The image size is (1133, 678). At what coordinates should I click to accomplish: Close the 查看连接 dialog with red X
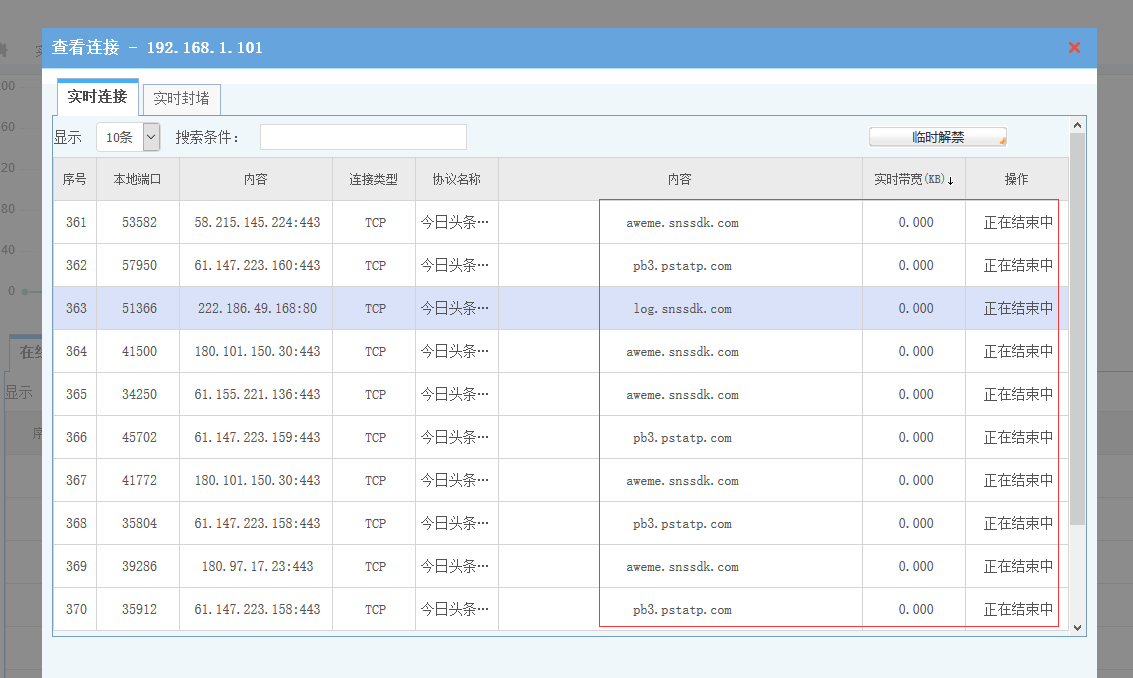pos(1074,48)
